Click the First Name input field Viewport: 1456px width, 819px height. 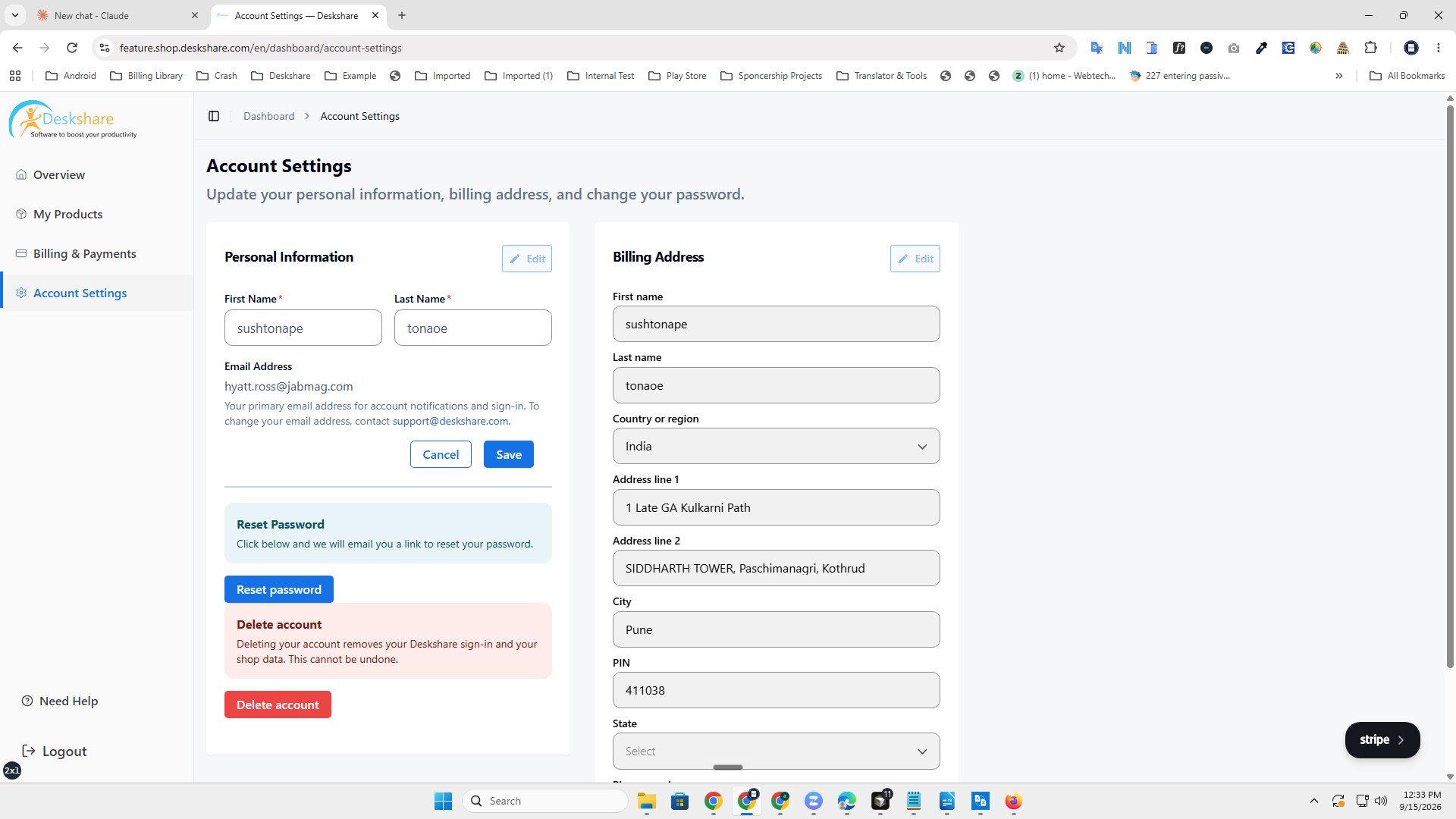click(303, 328)
